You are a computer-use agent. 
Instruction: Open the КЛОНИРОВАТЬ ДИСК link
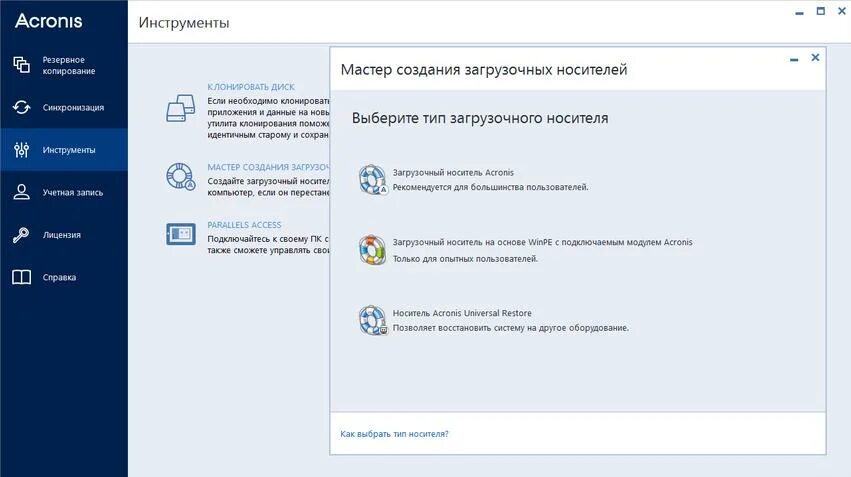pyautogui.click(x=251, y=87)
